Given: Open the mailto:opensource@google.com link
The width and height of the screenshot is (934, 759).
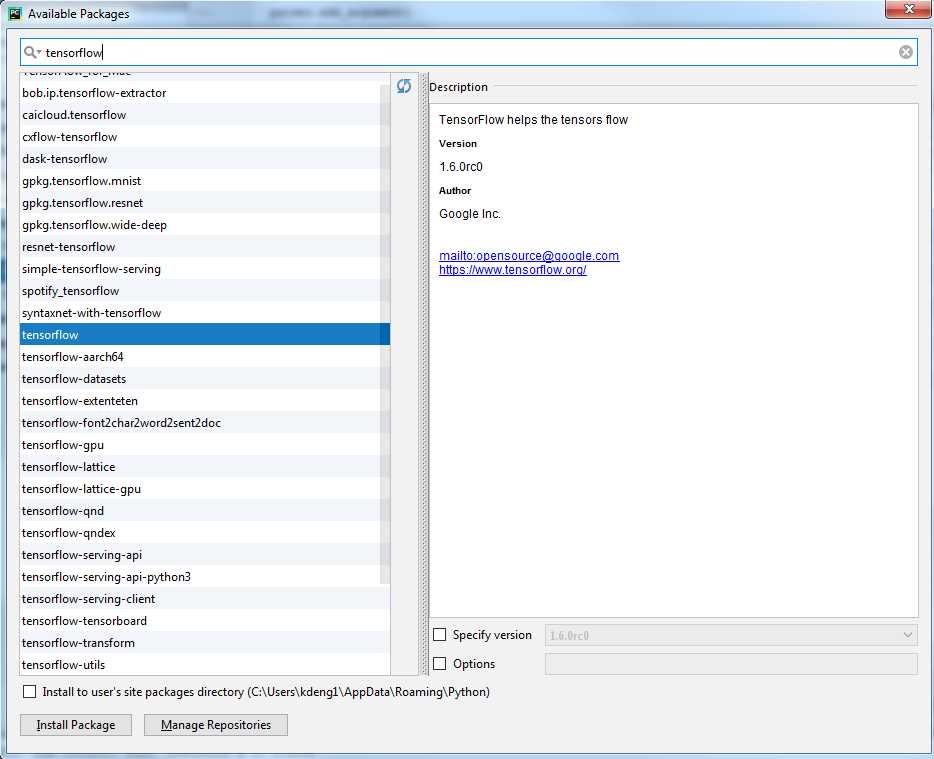Looking at the screenshot, I should 529,256.
